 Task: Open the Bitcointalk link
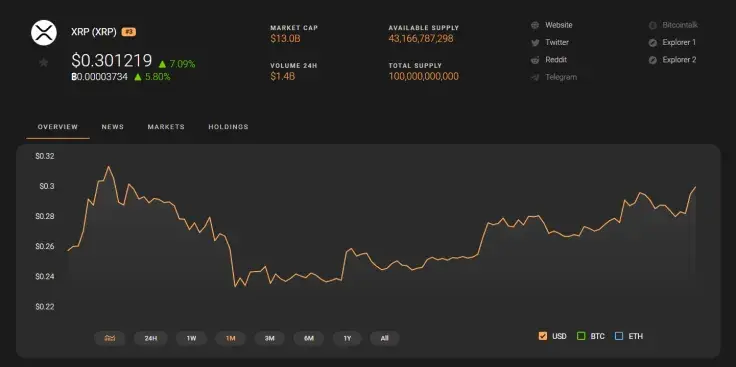tap(680, 25)
